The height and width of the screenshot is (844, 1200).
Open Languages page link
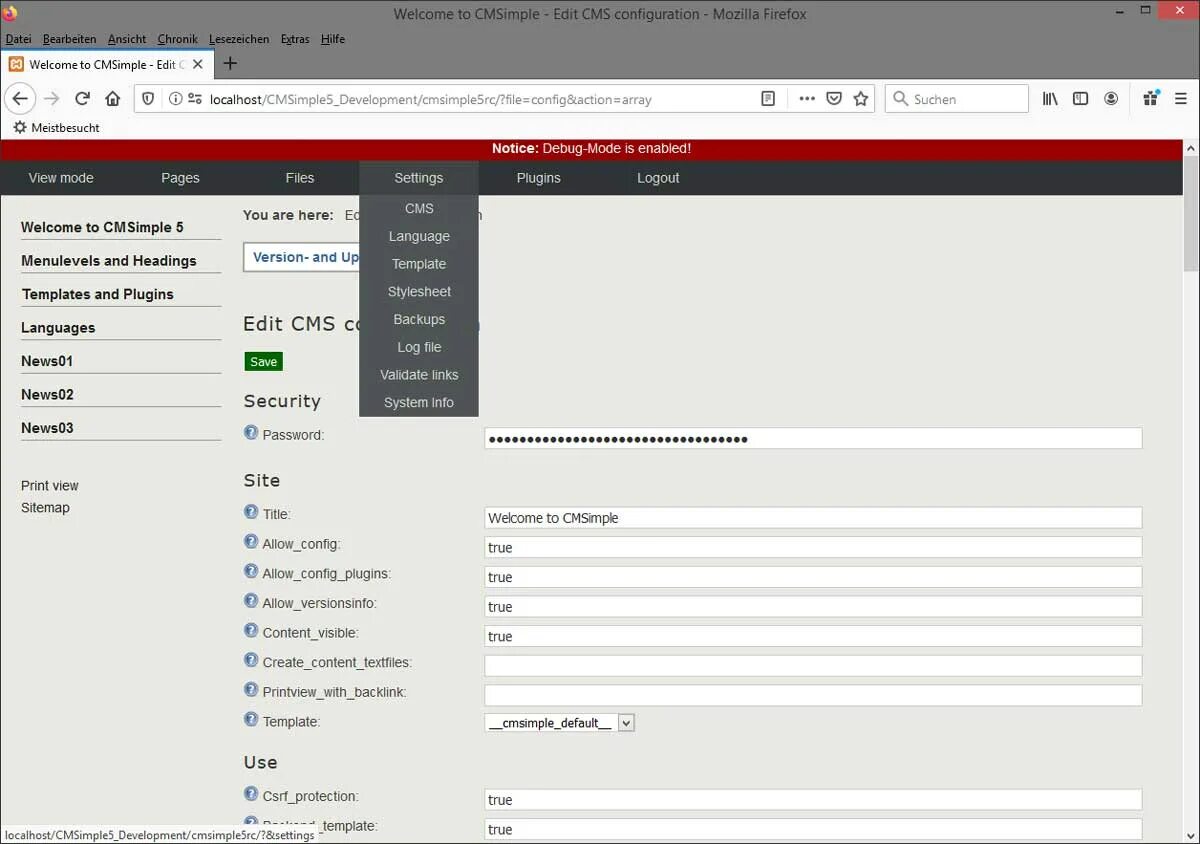click(58, 328)
